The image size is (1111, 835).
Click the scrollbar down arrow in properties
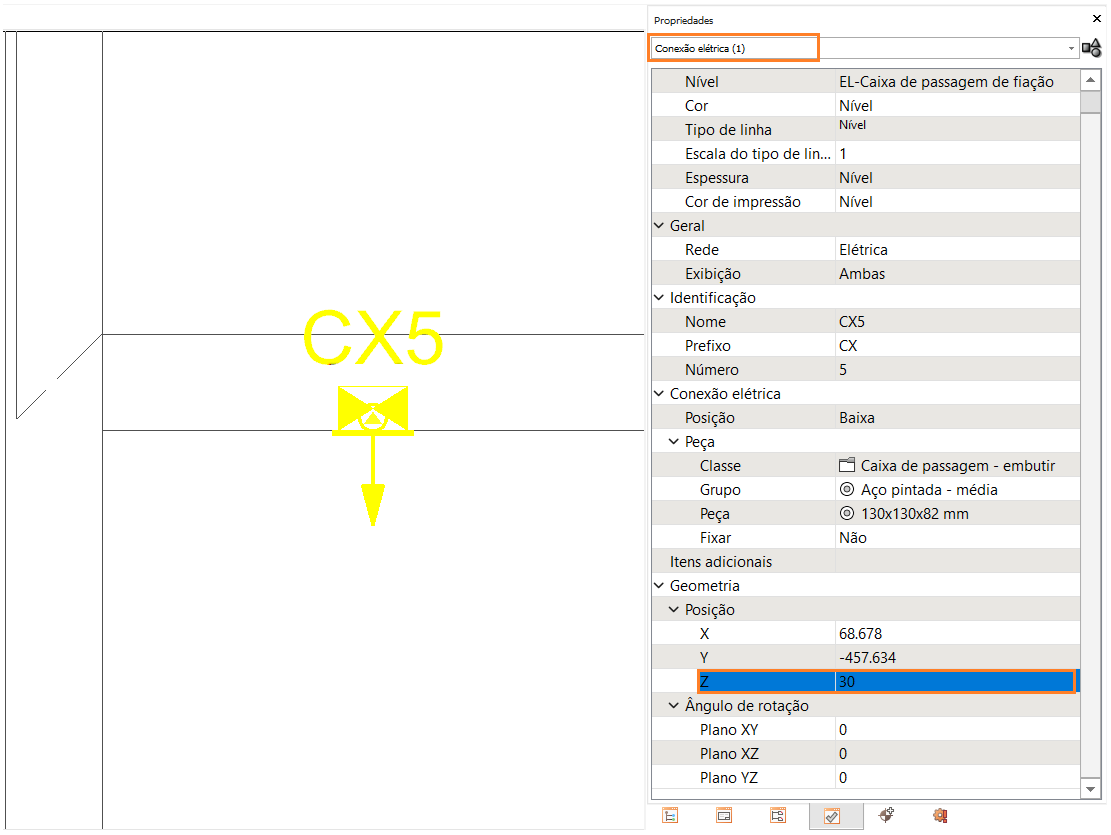pos(1090,788)
